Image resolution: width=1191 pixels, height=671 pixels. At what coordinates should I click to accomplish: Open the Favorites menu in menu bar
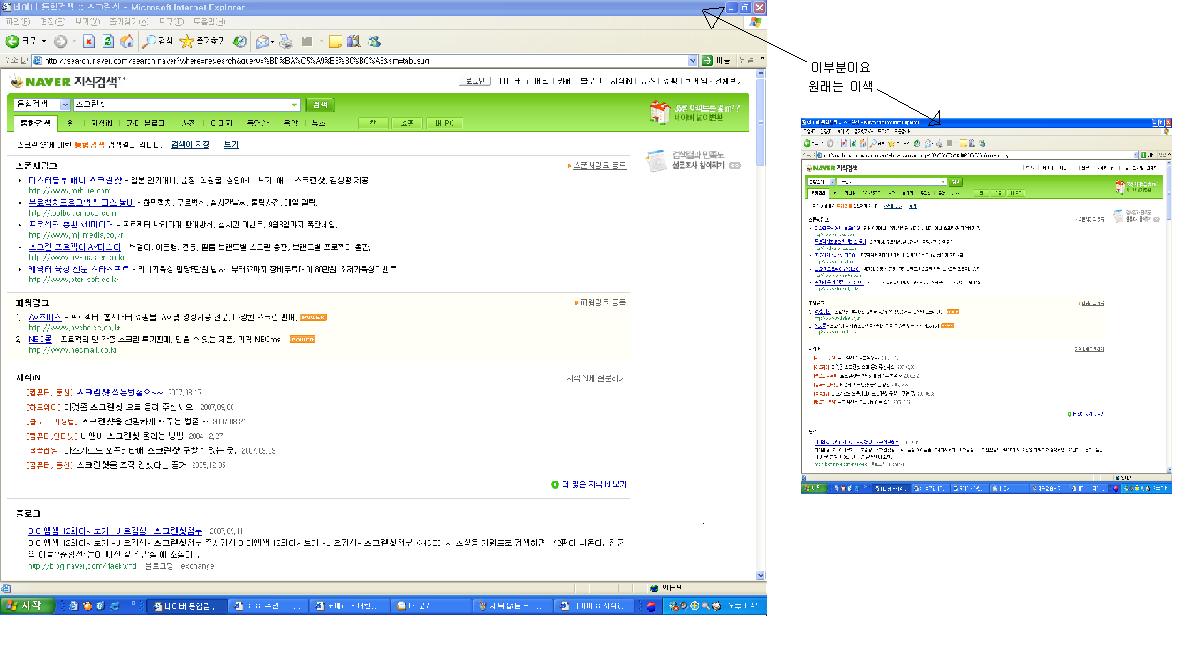coord(128,22)
